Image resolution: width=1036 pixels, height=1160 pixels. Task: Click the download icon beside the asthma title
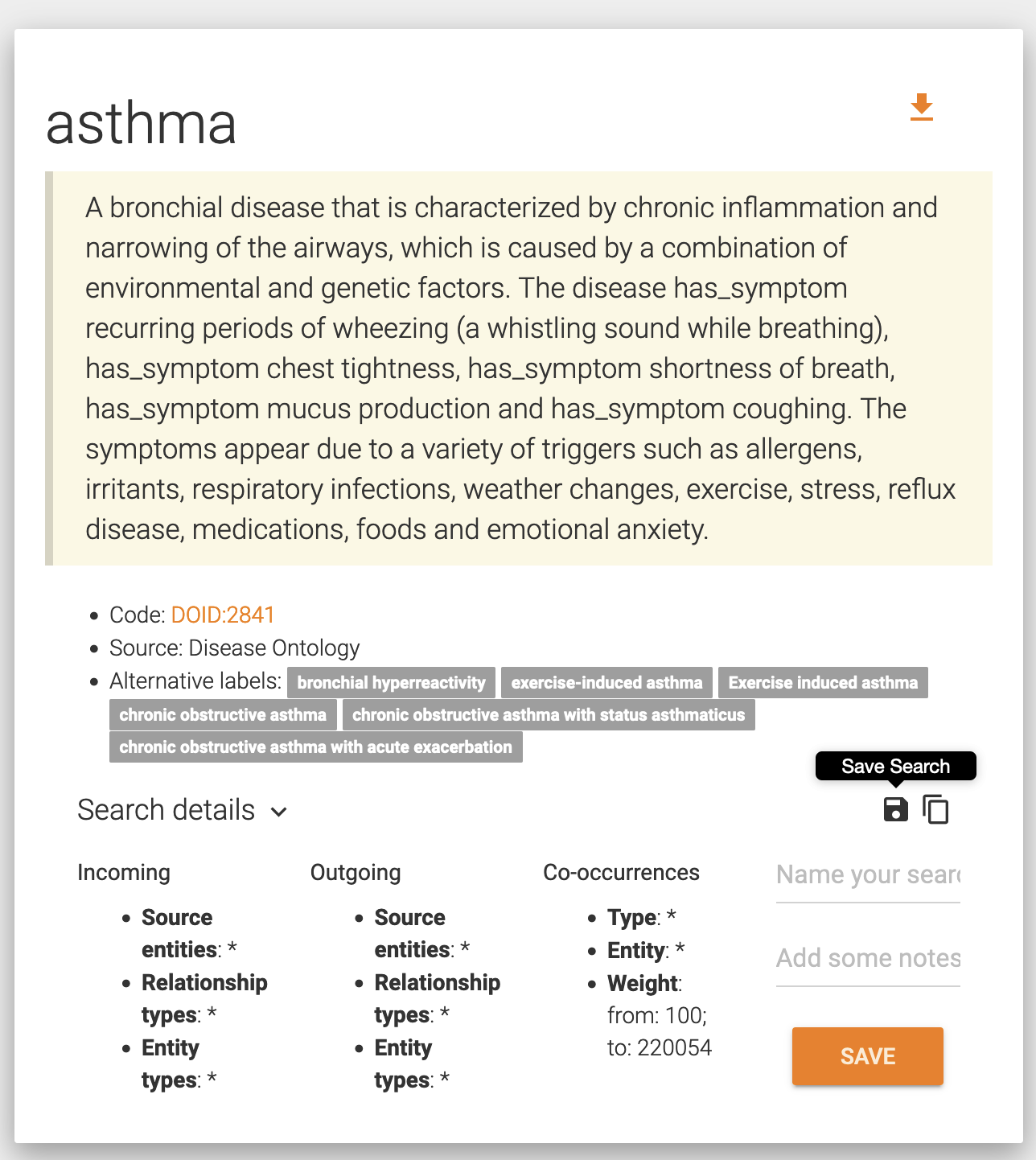921,107
